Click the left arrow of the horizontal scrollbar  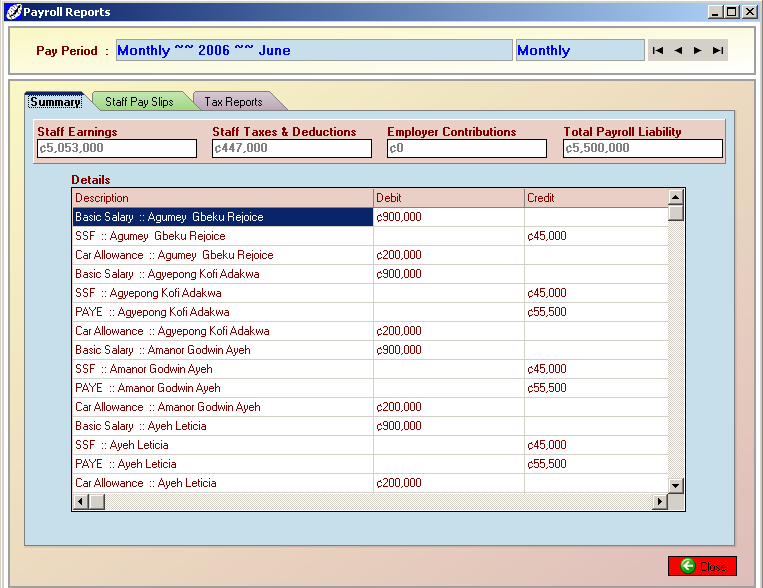pos(81,501)
